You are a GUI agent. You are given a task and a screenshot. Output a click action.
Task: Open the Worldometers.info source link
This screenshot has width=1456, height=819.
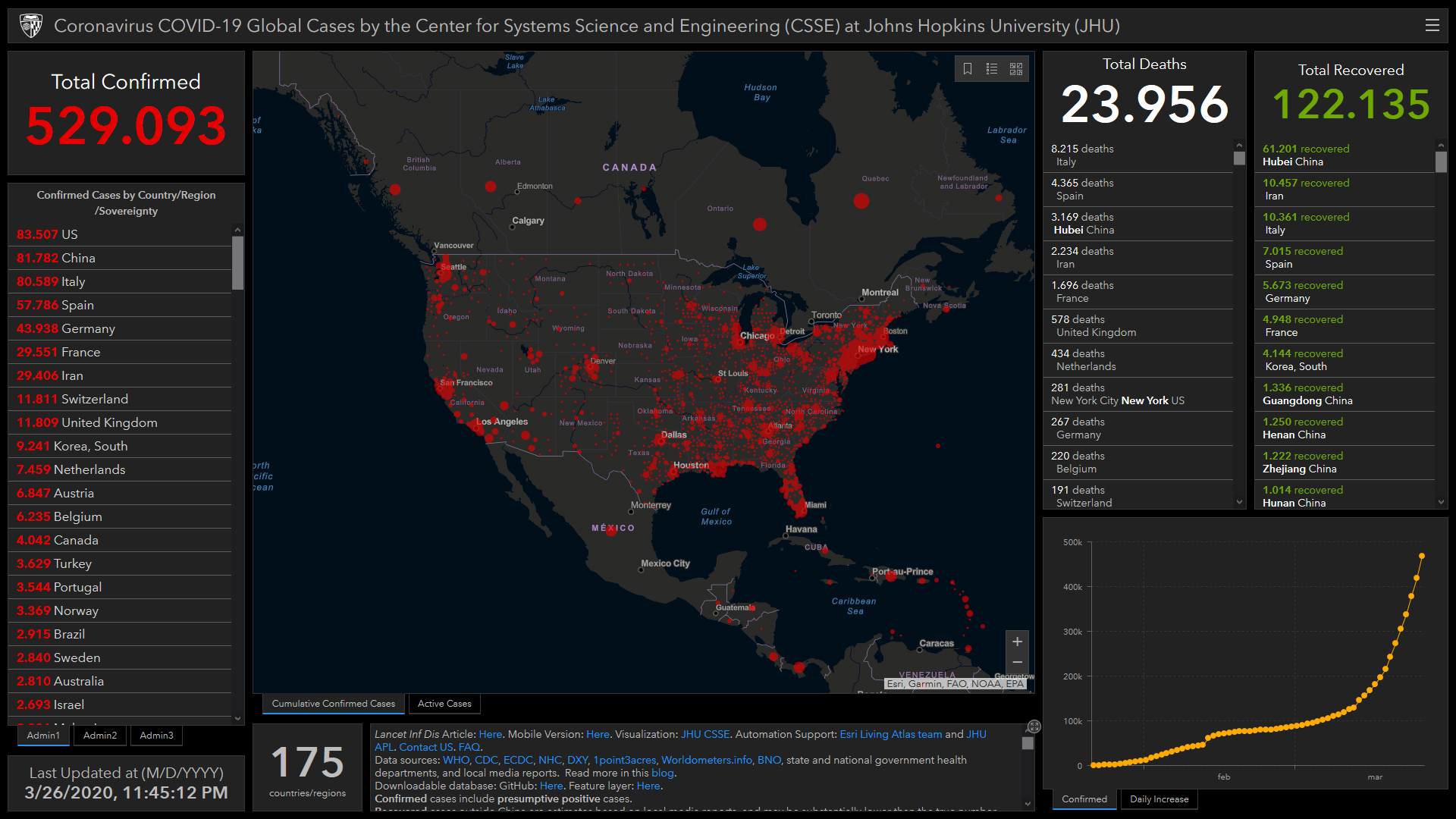click(x=707, y=760)
